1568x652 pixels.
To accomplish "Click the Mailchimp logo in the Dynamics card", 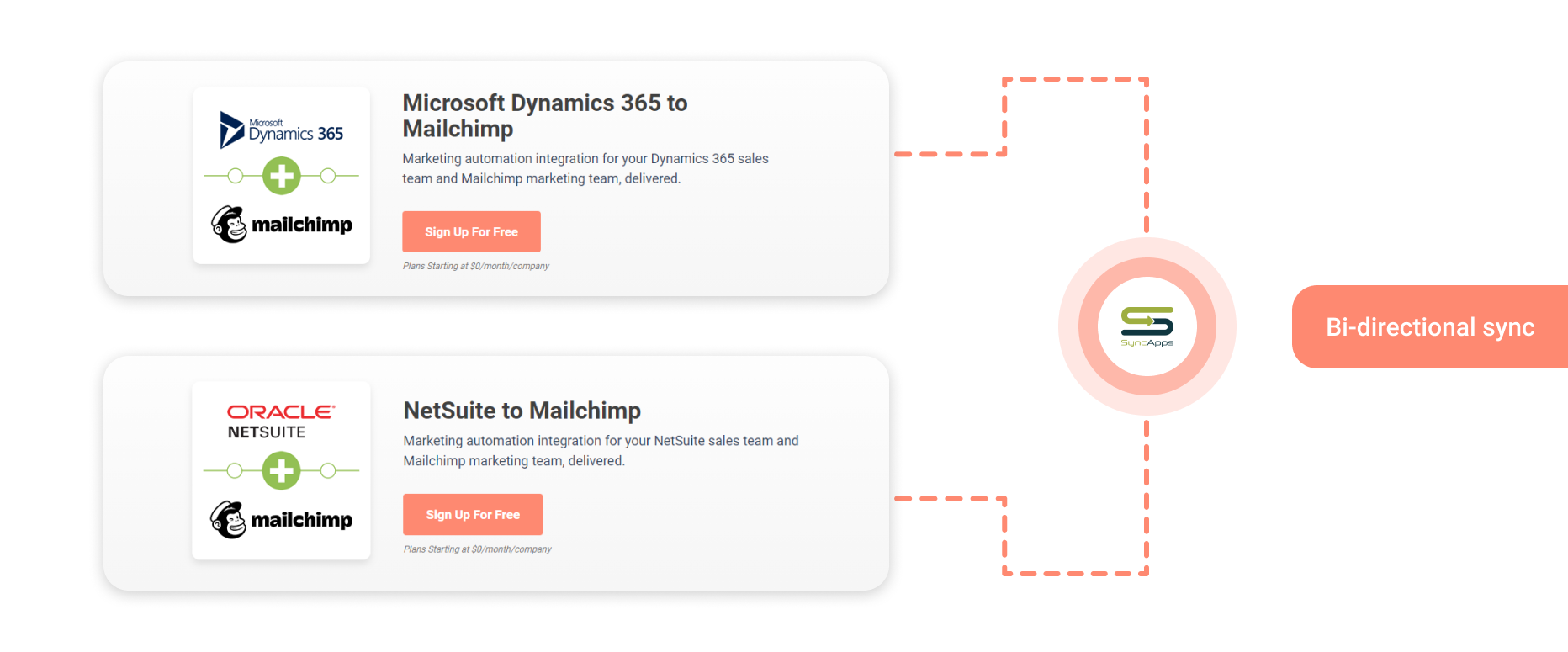I will 282,225.
